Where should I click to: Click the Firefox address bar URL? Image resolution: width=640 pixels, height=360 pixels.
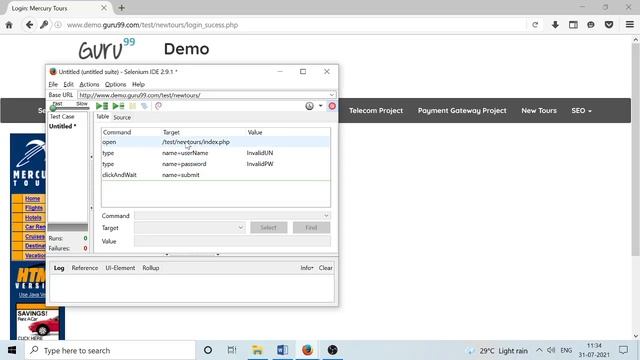click(152, 25)
